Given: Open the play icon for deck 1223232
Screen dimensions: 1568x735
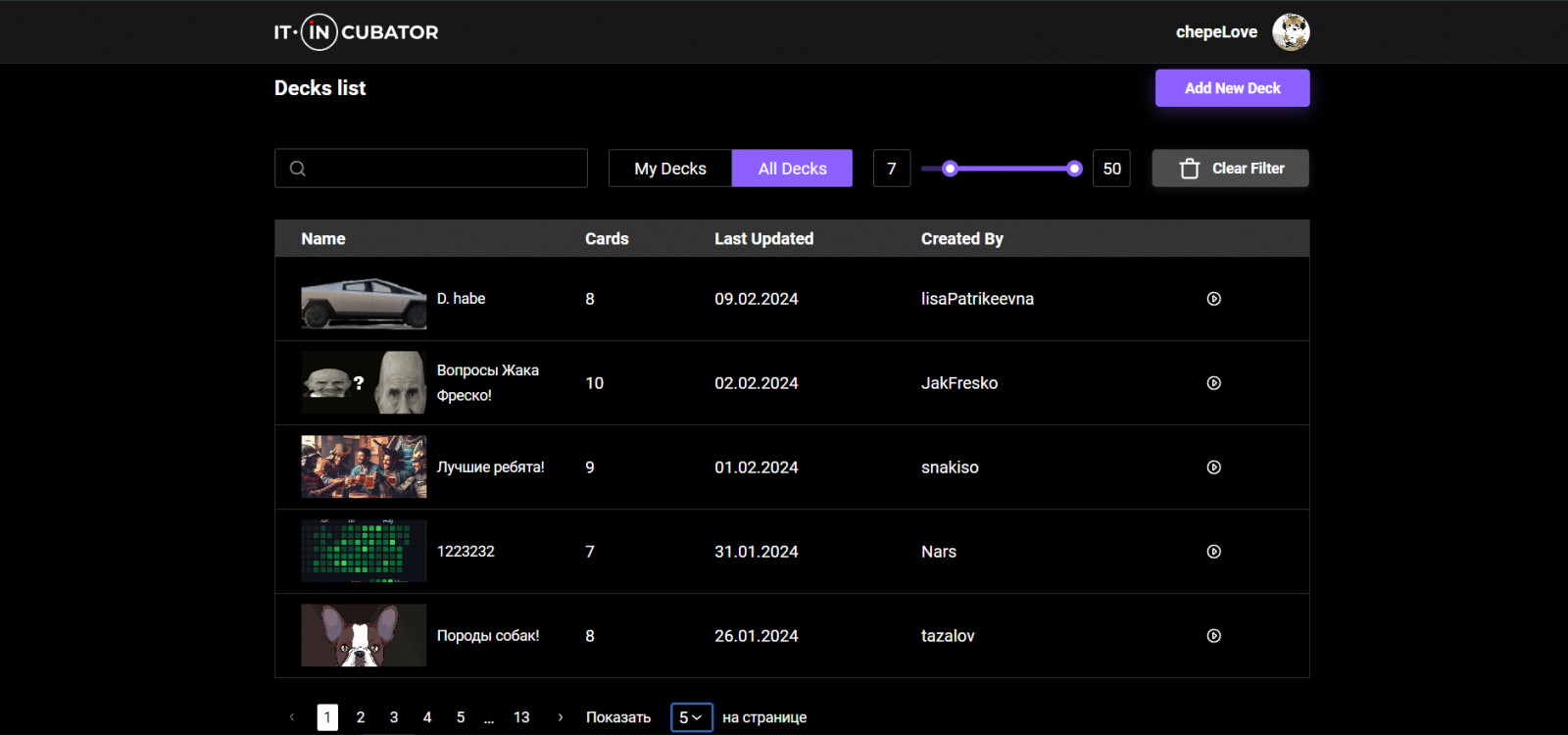Looking at the screenshot, I should (1213, 552).
